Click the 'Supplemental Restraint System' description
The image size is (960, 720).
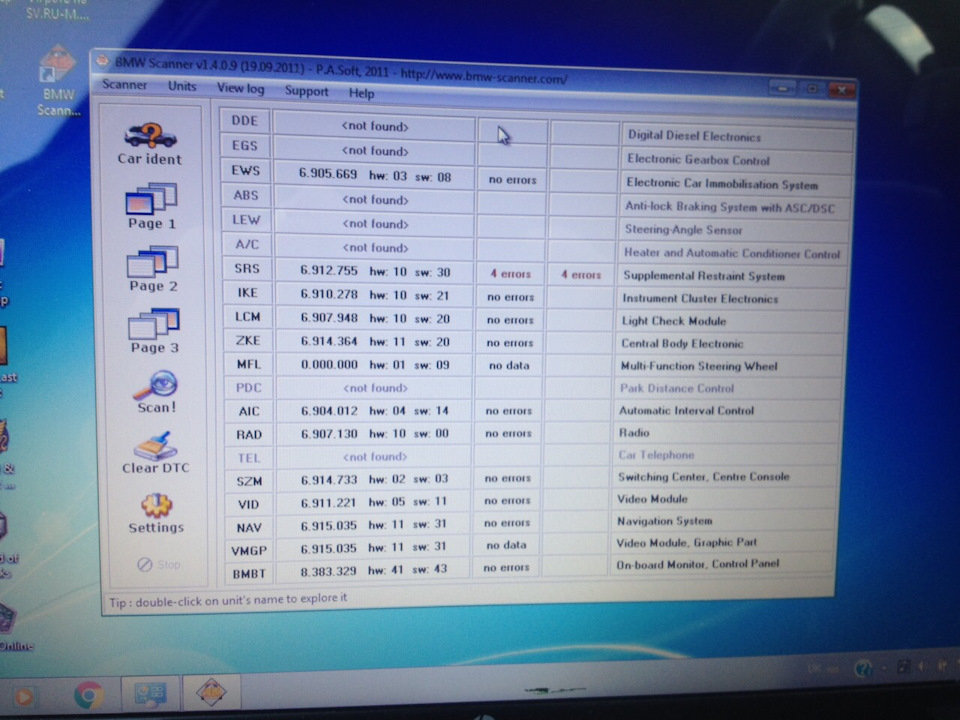[x=704, y=276]
